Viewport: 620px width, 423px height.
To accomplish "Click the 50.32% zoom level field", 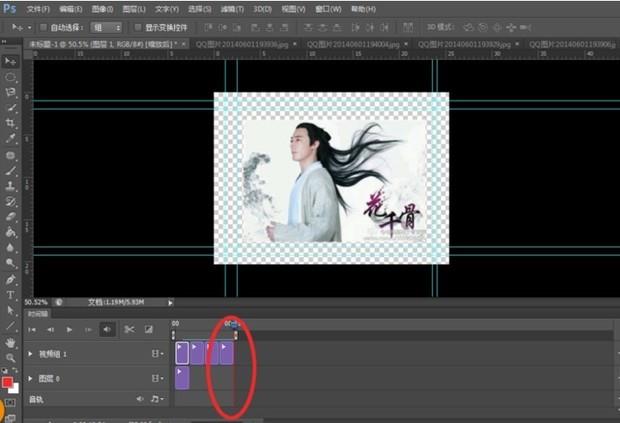I will (36, 302).
